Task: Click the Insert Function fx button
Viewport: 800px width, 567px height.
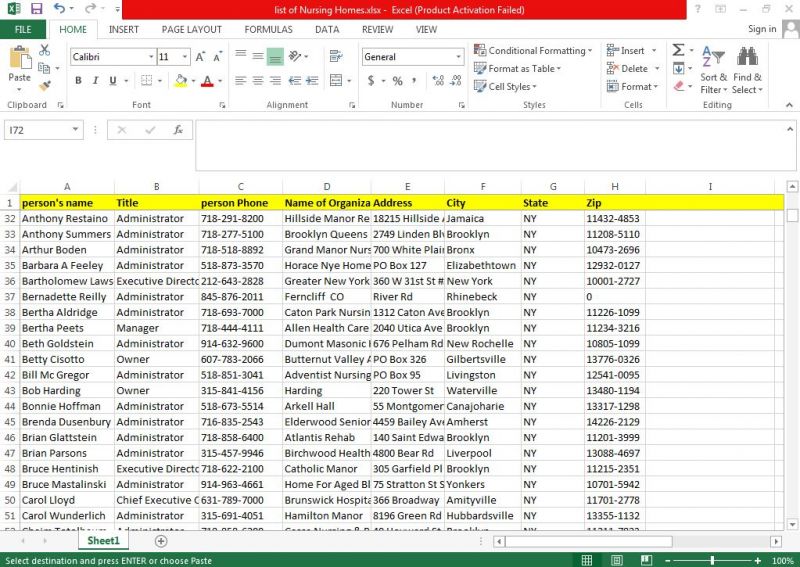Action: [x=178, y=130]
